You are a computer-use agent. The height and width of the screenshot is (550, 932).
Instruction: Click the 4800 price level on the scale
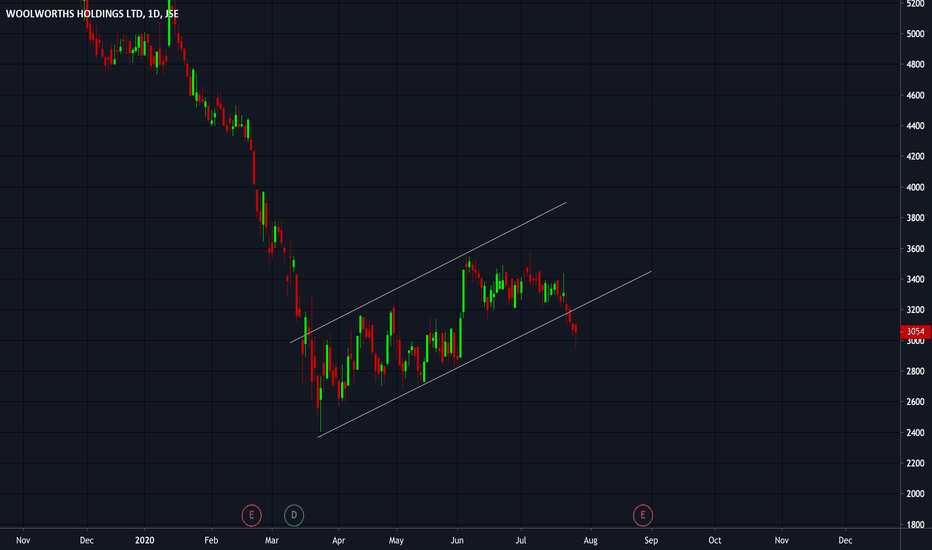pos(915,64)
